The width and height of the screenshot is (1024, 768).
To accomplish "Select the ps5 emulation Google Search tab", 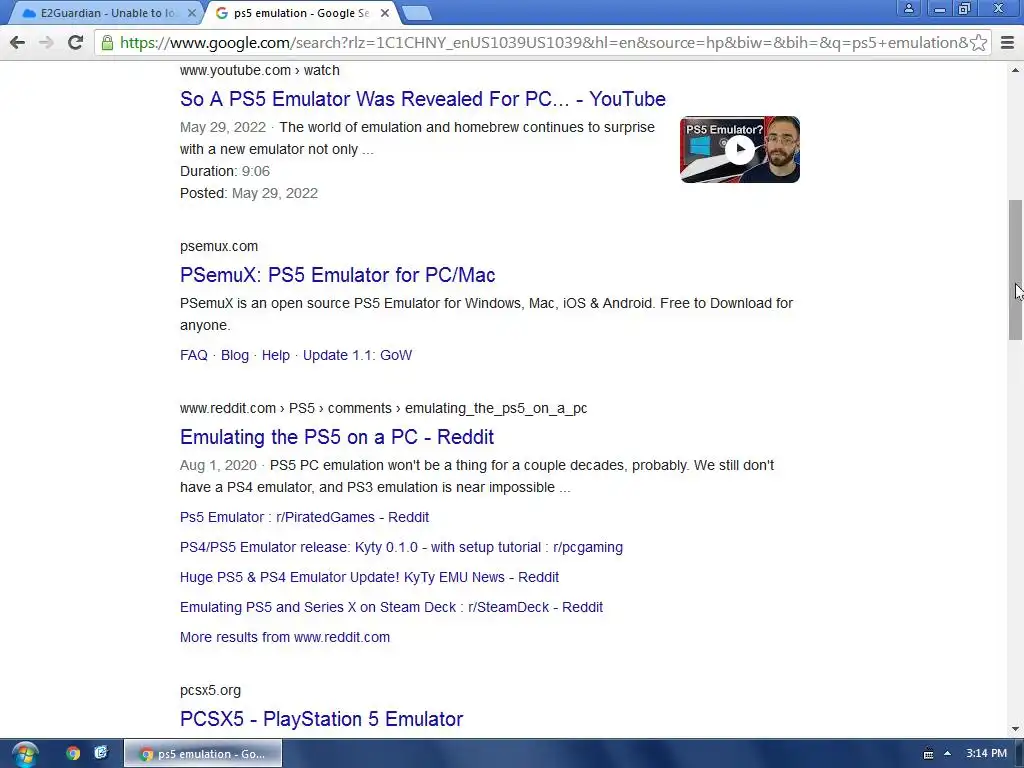I will (300, 13).
